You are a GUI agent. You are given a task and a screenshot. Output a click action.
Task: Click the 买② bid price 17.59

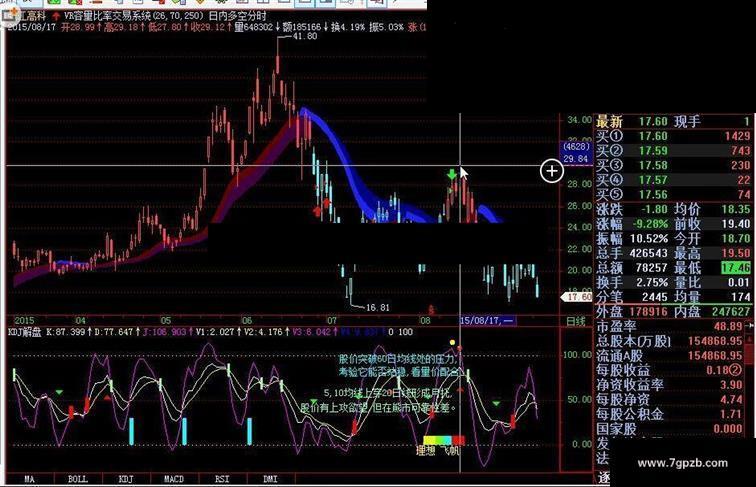[653, 151]
